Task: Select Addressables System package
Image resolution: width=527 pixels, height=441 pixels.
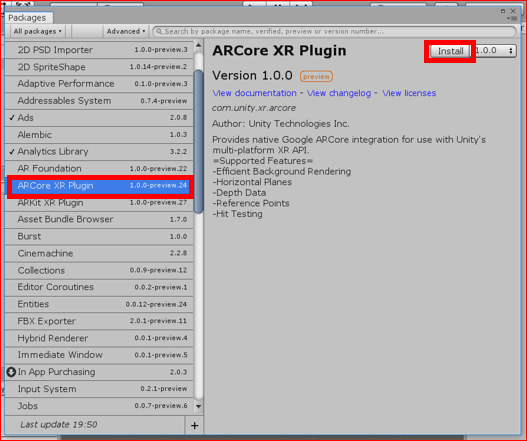Action: pos(99,101)
